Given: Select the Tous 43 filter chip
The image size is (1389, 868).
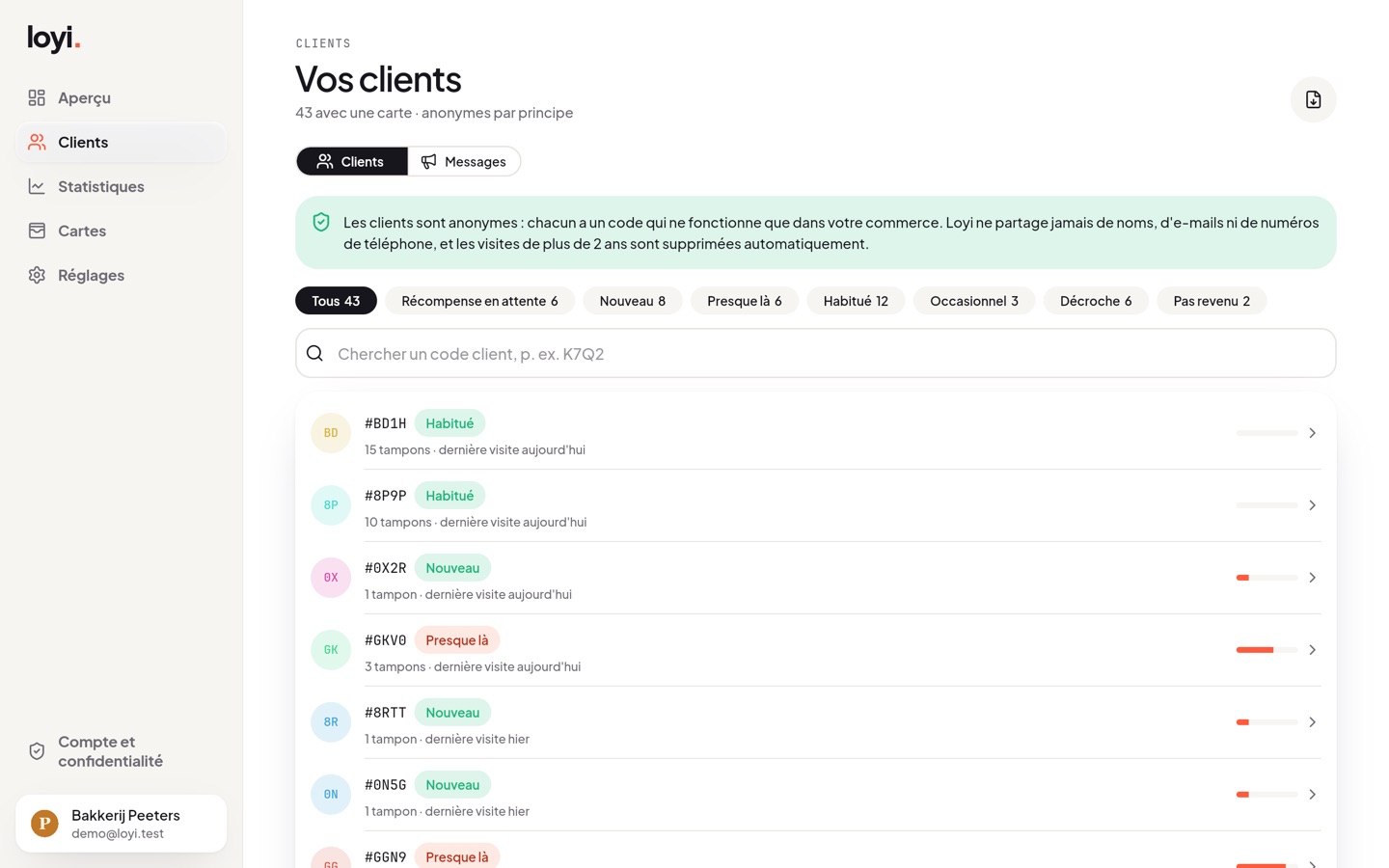Looking at the screenshot, I should [336, 301].
